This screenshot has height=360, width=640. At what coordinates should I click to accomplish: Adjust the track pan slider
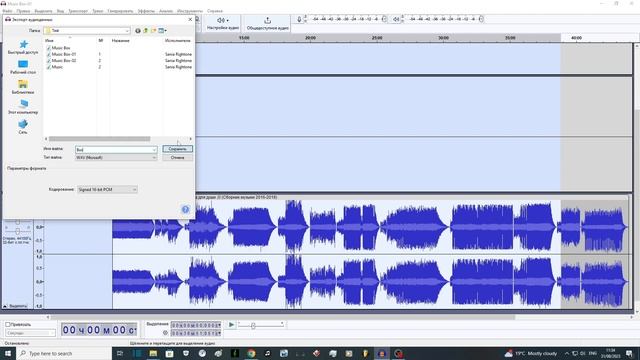[x=18, y=231]
